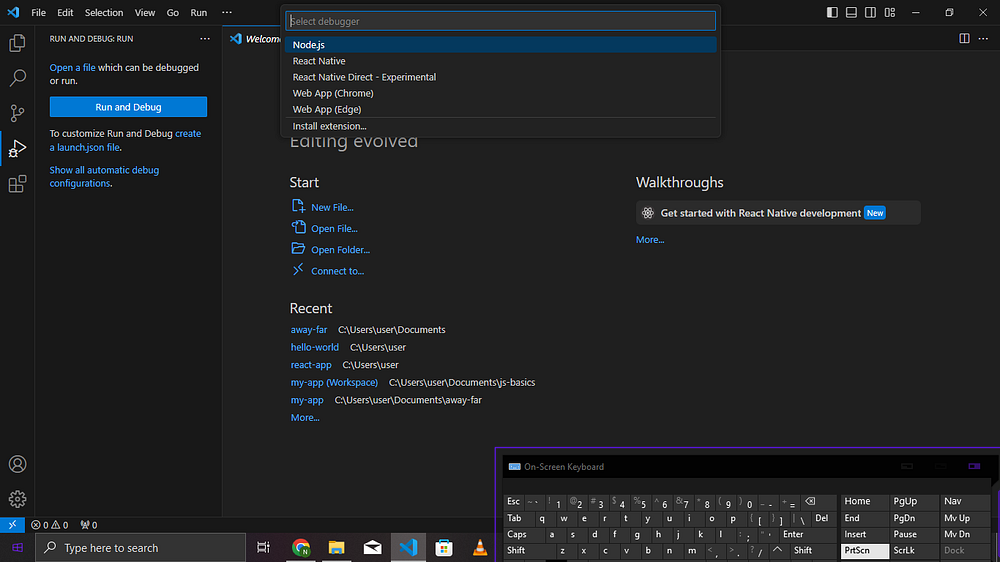The image size is (1000, 562).
Task: Open Task View on the taskbar
Action: coord(263,547)
